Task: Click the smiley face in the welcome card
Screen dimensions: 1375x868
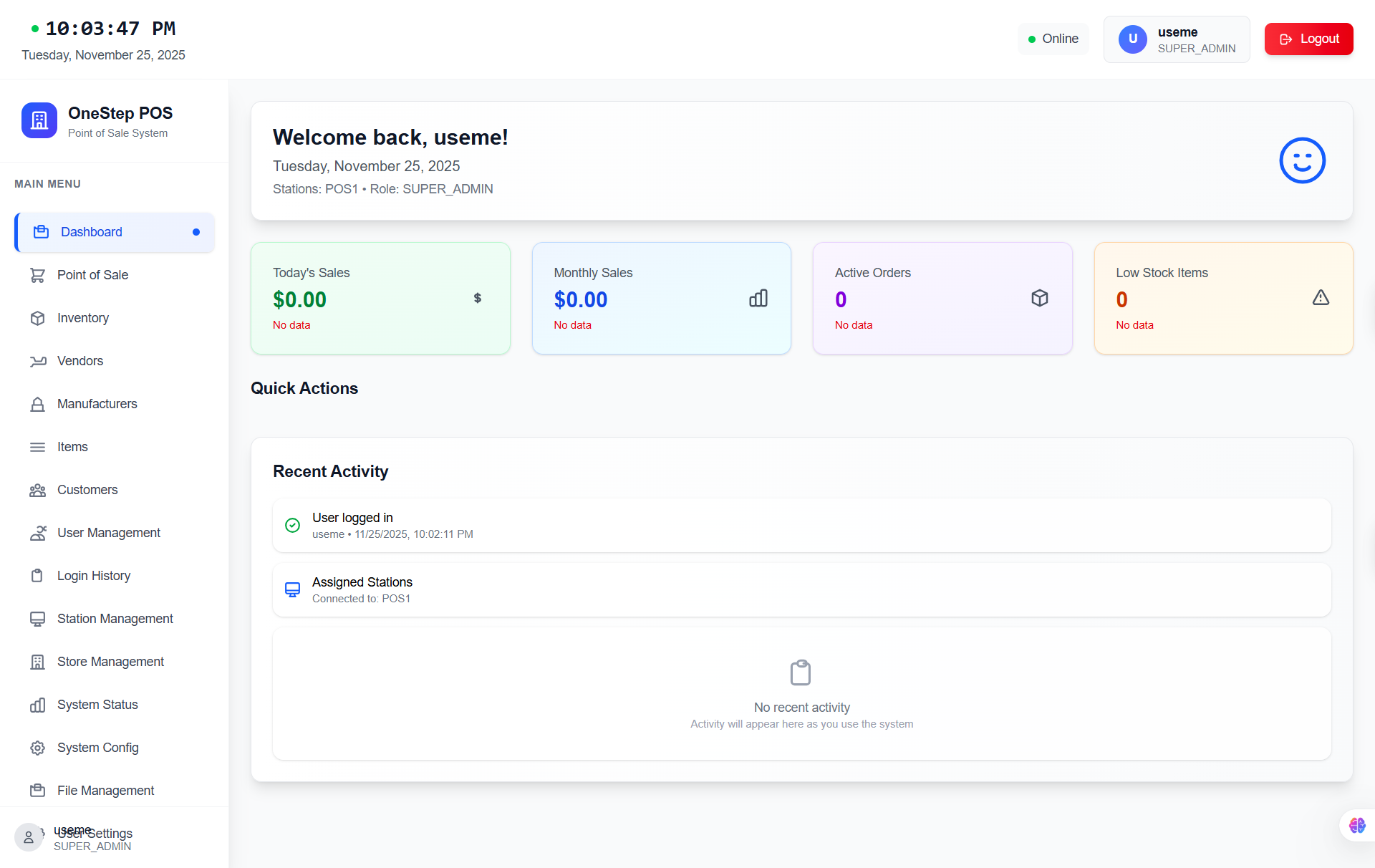Action: 1302,160
